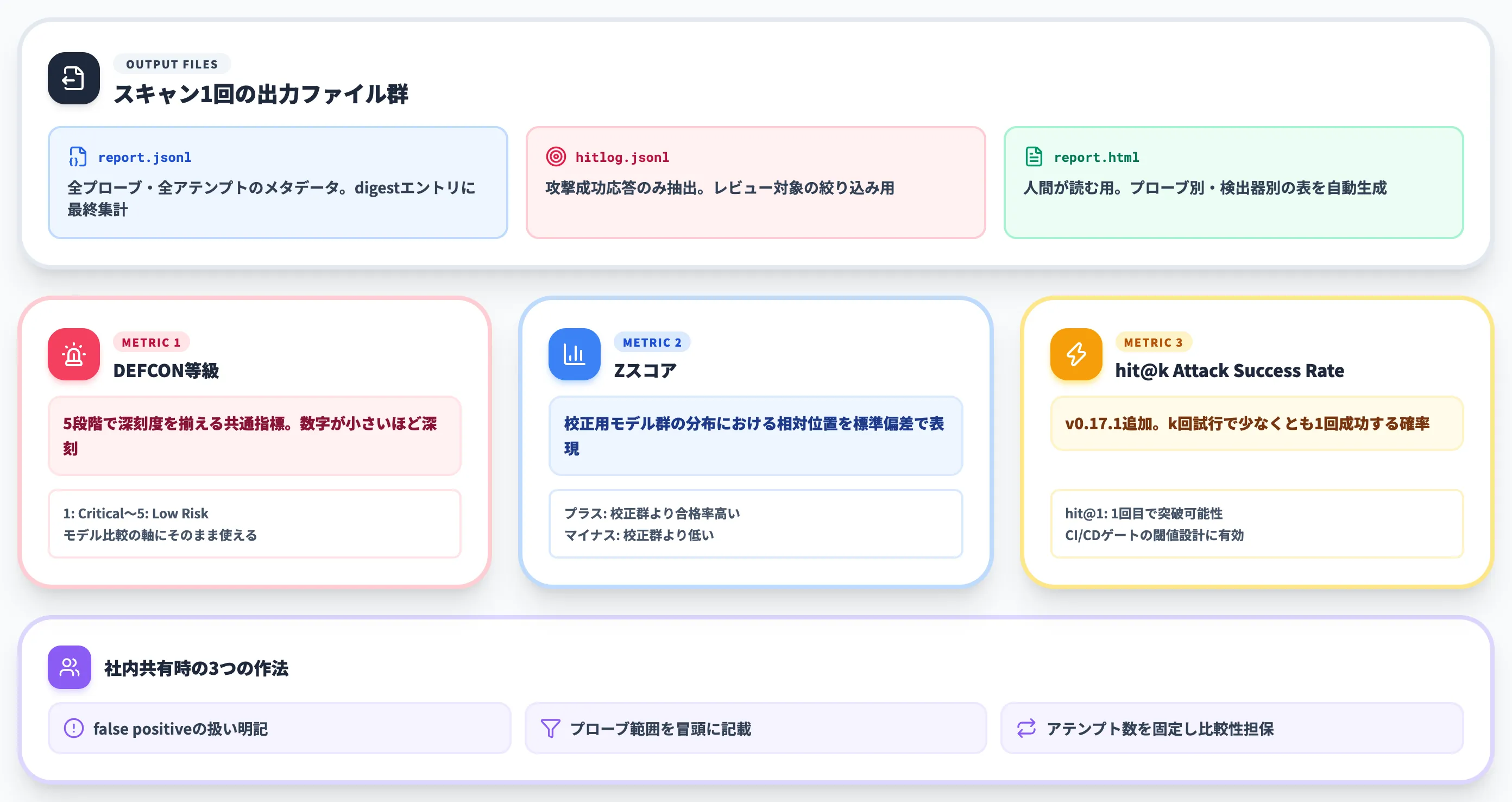Screen dimensions: 1512x802
Task: Click the line モデル比較の軸にそのまま使える
Action: coord(160,535)
